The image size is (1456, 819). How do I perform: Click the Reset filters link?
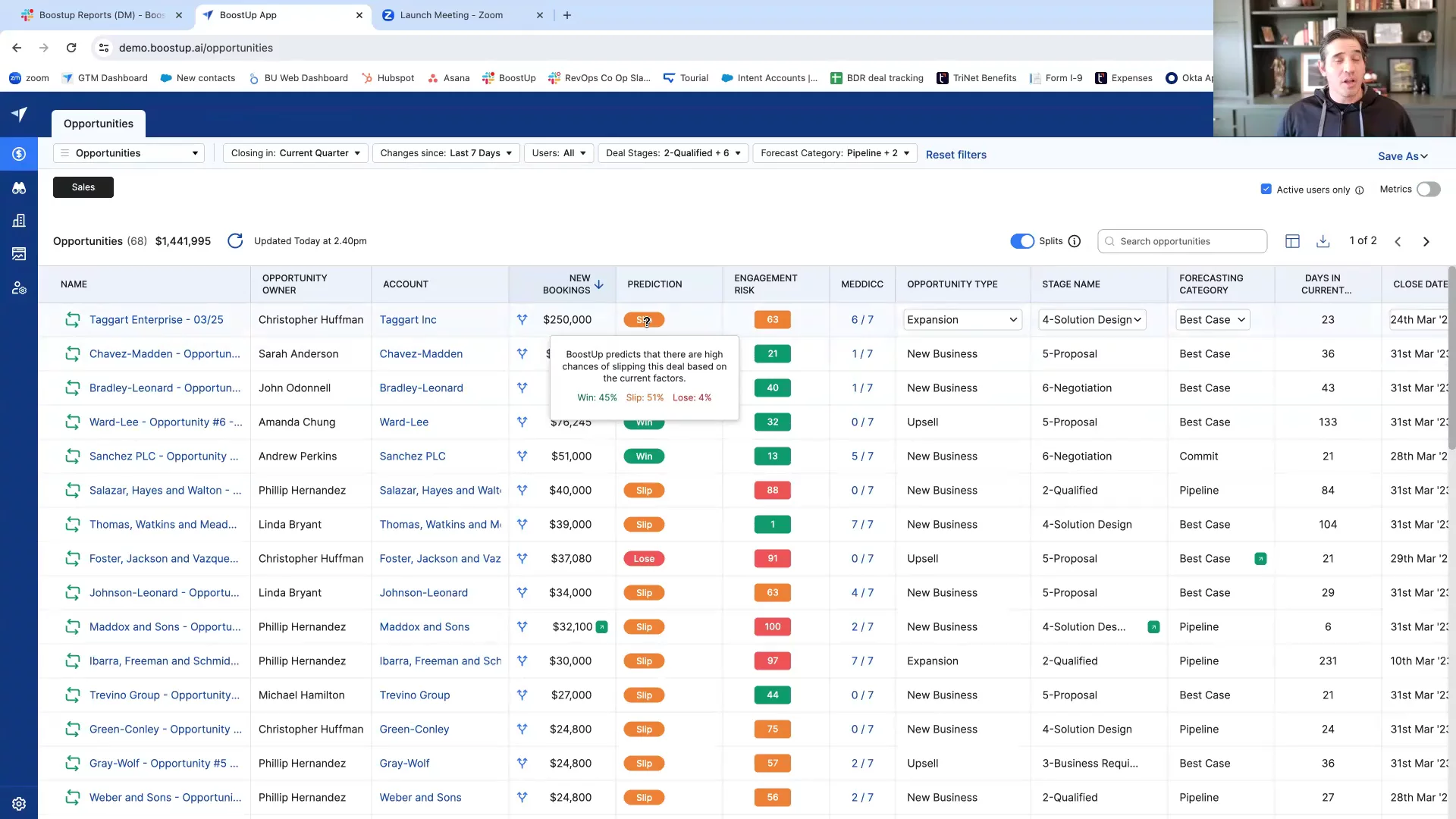955,155
